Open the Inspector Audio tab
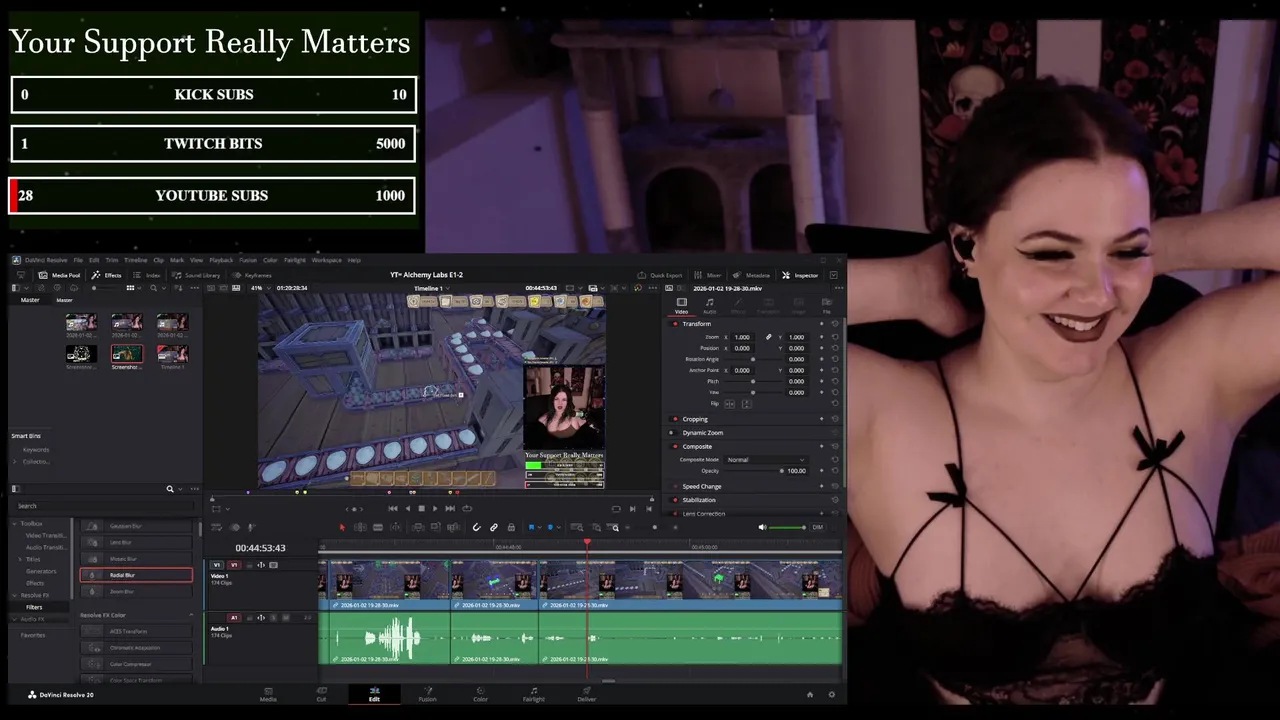This screenshot has height=720, width=1280. click(x=710, y=305)
